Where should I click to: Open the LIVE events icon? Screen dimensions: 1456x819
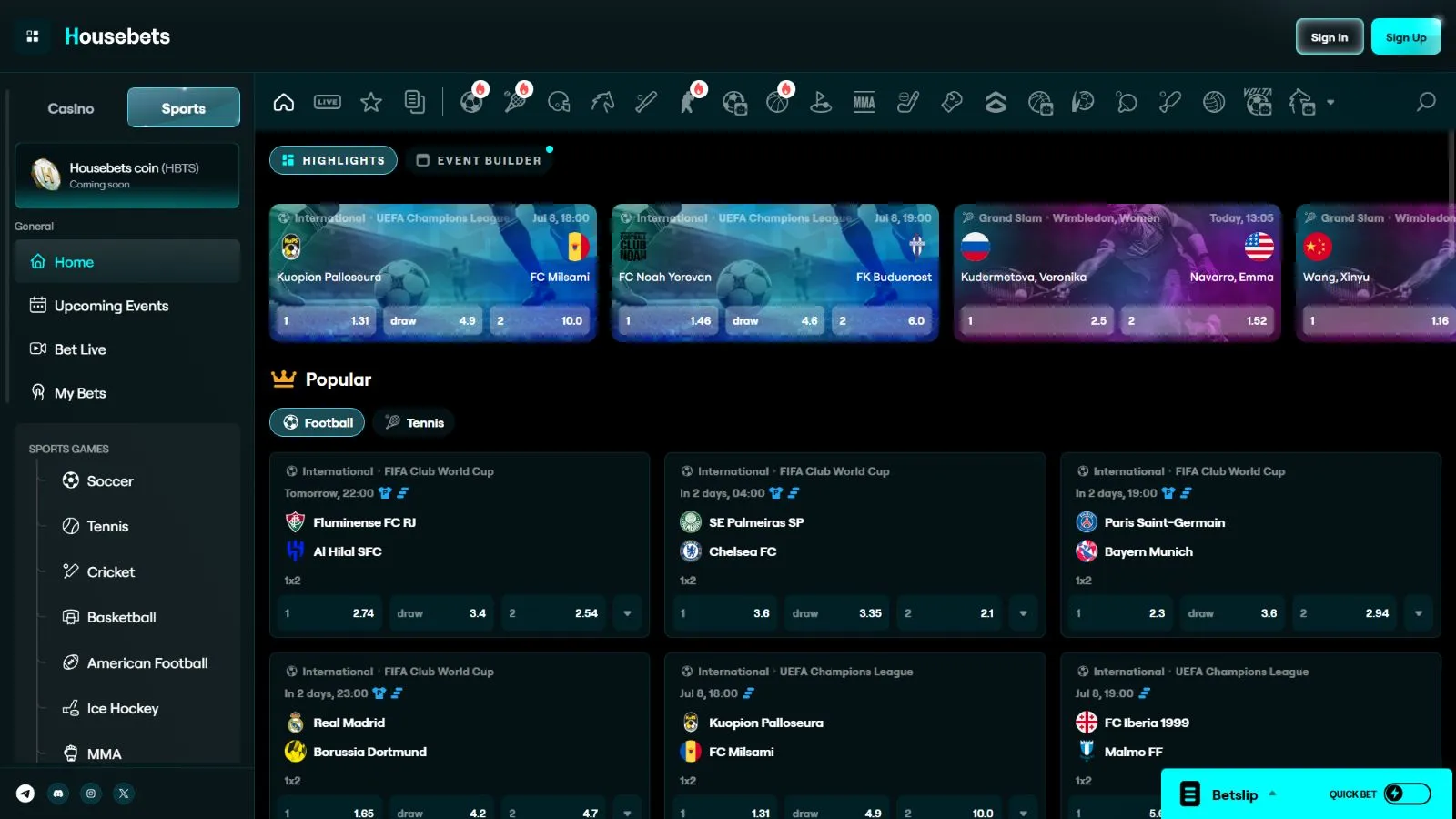click(328, 102)
